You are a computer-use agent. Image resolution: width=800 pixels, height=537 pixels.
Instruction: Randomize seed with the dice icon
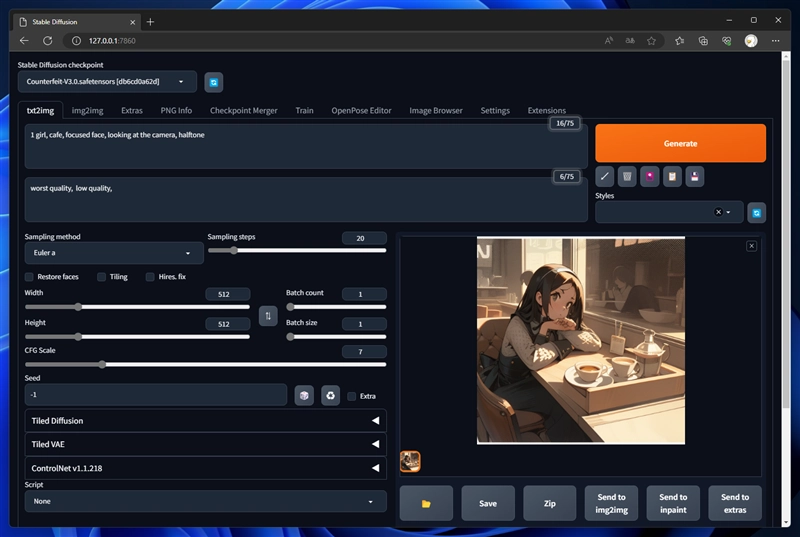(304, 396)
